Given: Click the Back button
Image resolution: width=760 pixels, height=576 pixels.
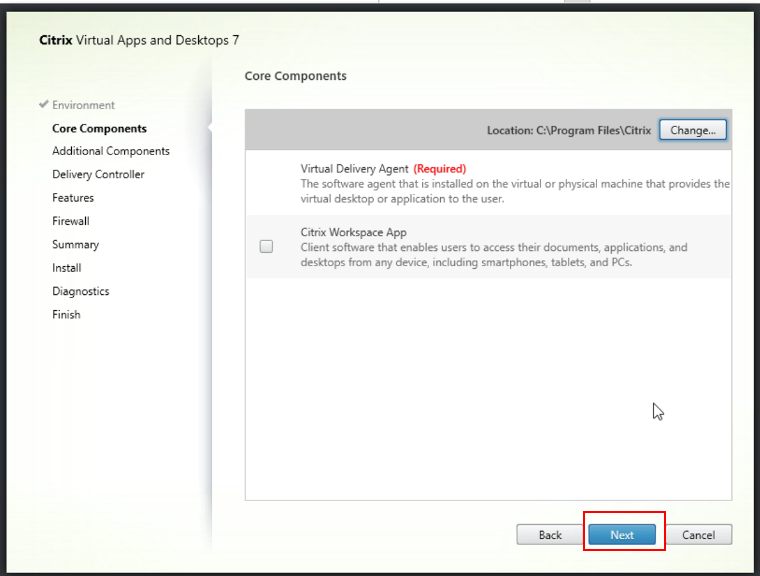Looking at the screenshot, I should pyautogui.click(x=550, y=534).
